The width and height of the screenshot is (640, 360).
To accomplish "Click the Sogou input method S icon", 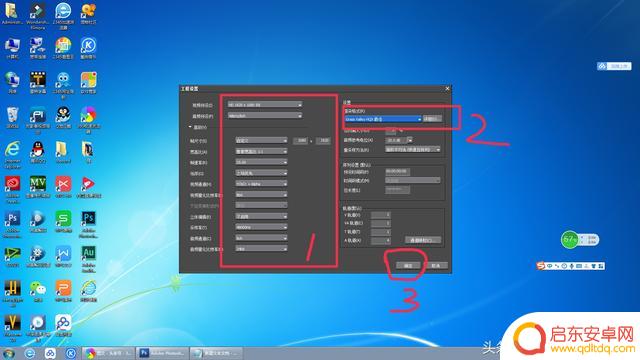I will coord(540,266).
